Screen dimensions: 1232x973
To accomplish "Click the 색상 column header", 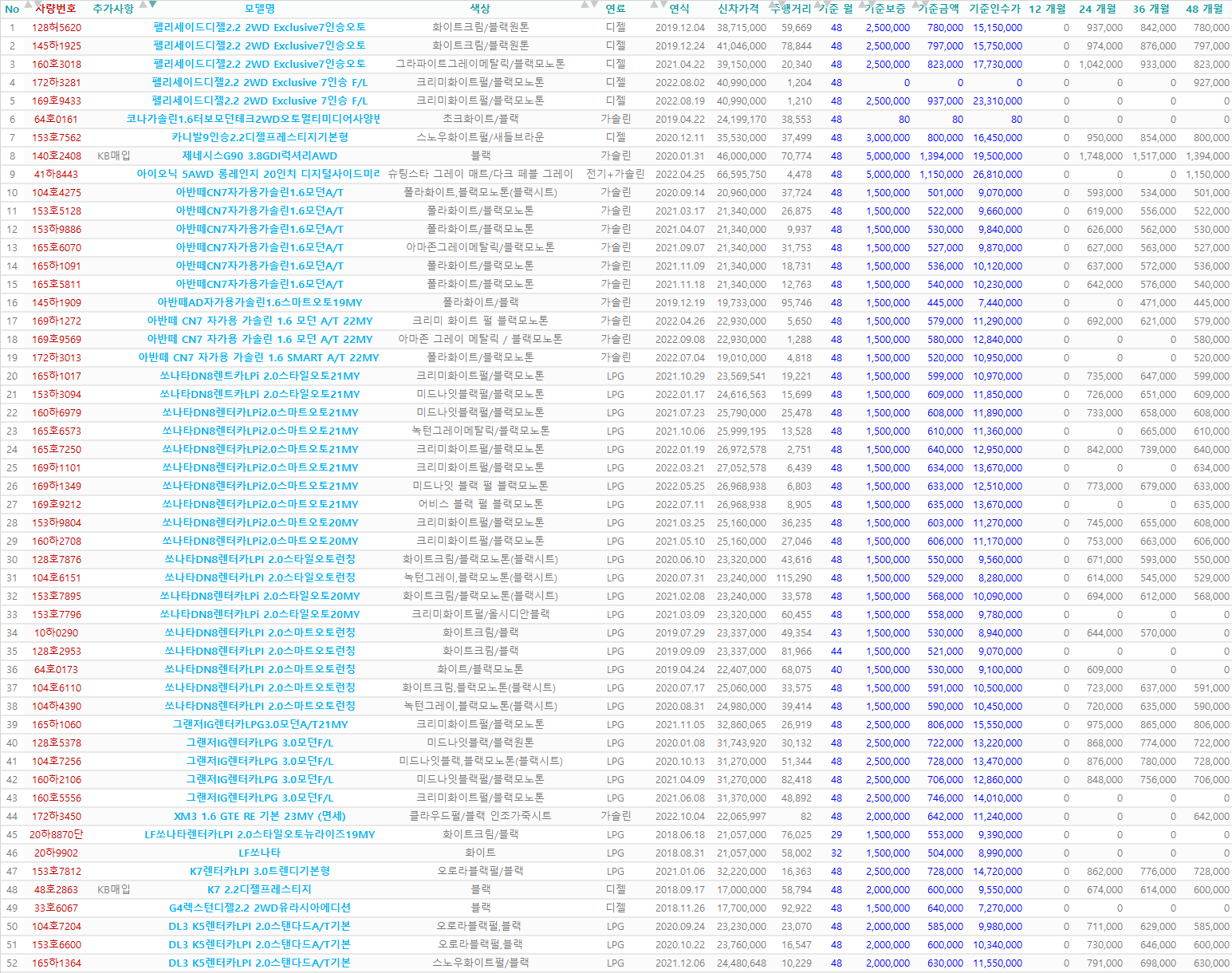I will tap(480, 9).
